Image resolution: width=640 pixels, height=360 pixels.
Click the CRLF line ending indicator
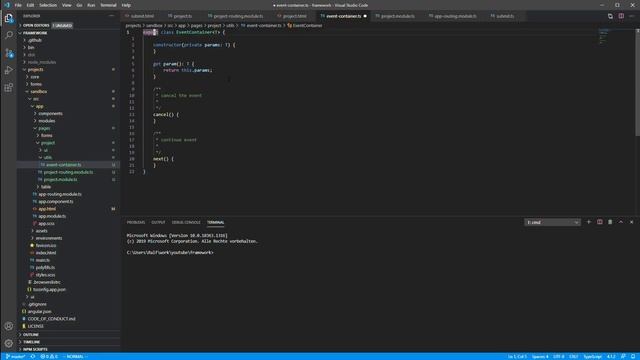click(x=573, y=356)
